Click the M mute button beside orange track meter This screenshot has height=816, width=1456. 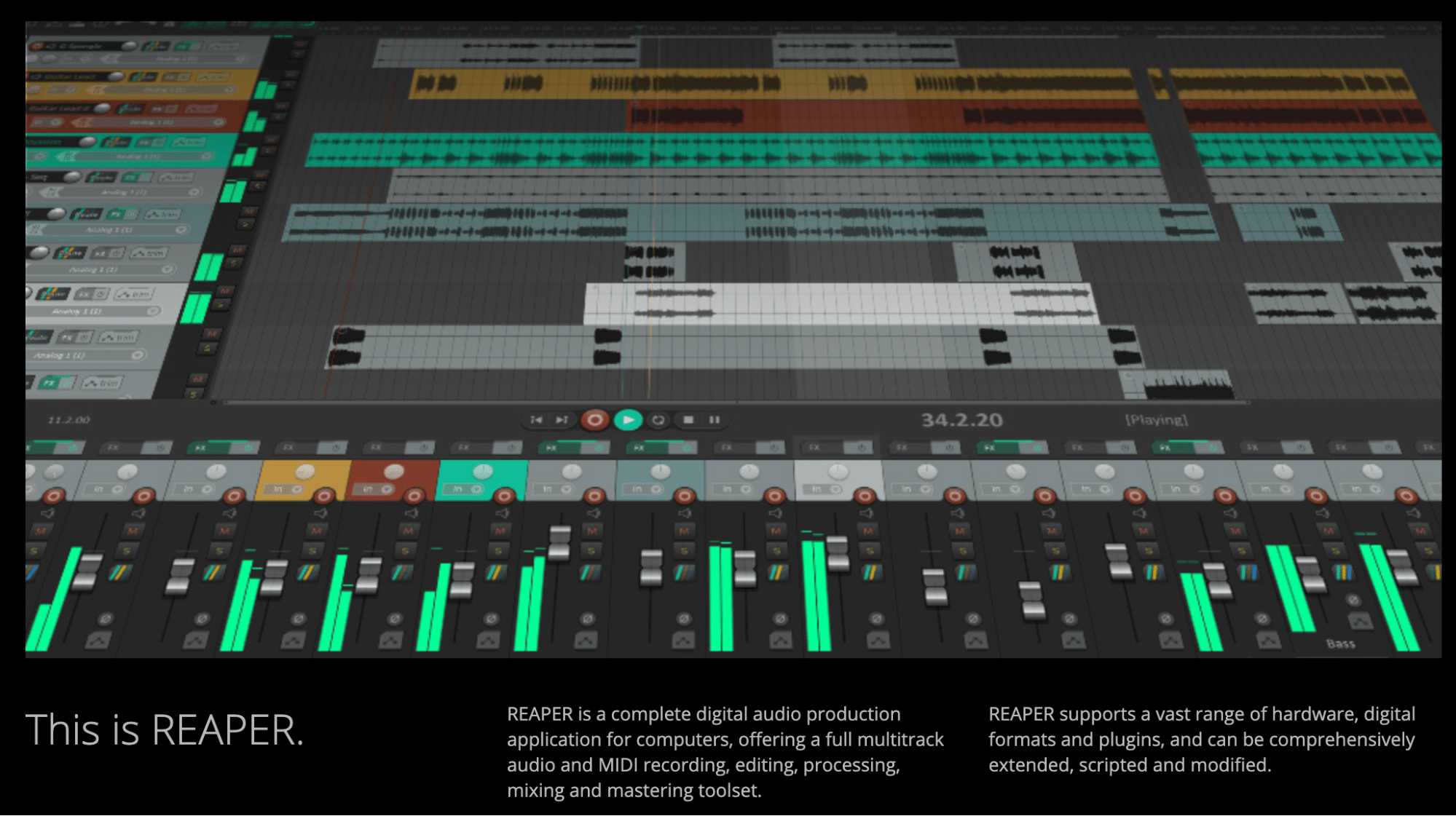291,74
